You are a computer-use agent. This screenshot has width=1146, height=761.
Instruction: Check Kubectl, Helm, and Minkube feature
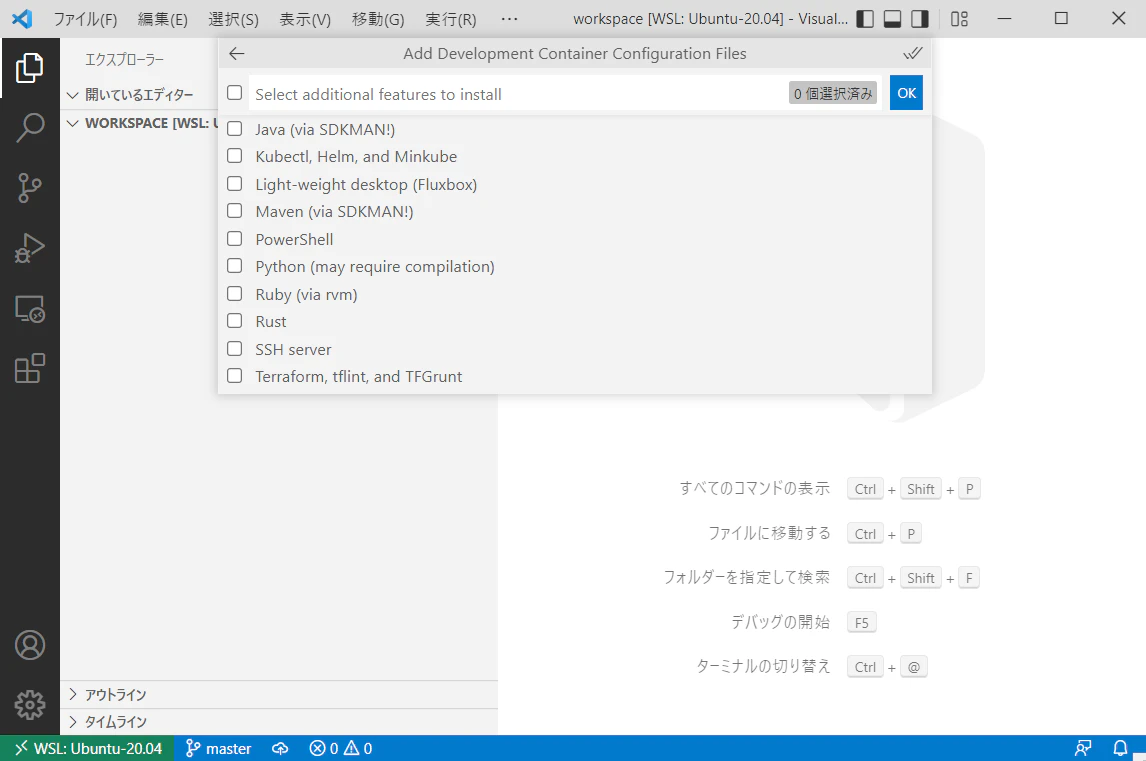pos(235,156)
